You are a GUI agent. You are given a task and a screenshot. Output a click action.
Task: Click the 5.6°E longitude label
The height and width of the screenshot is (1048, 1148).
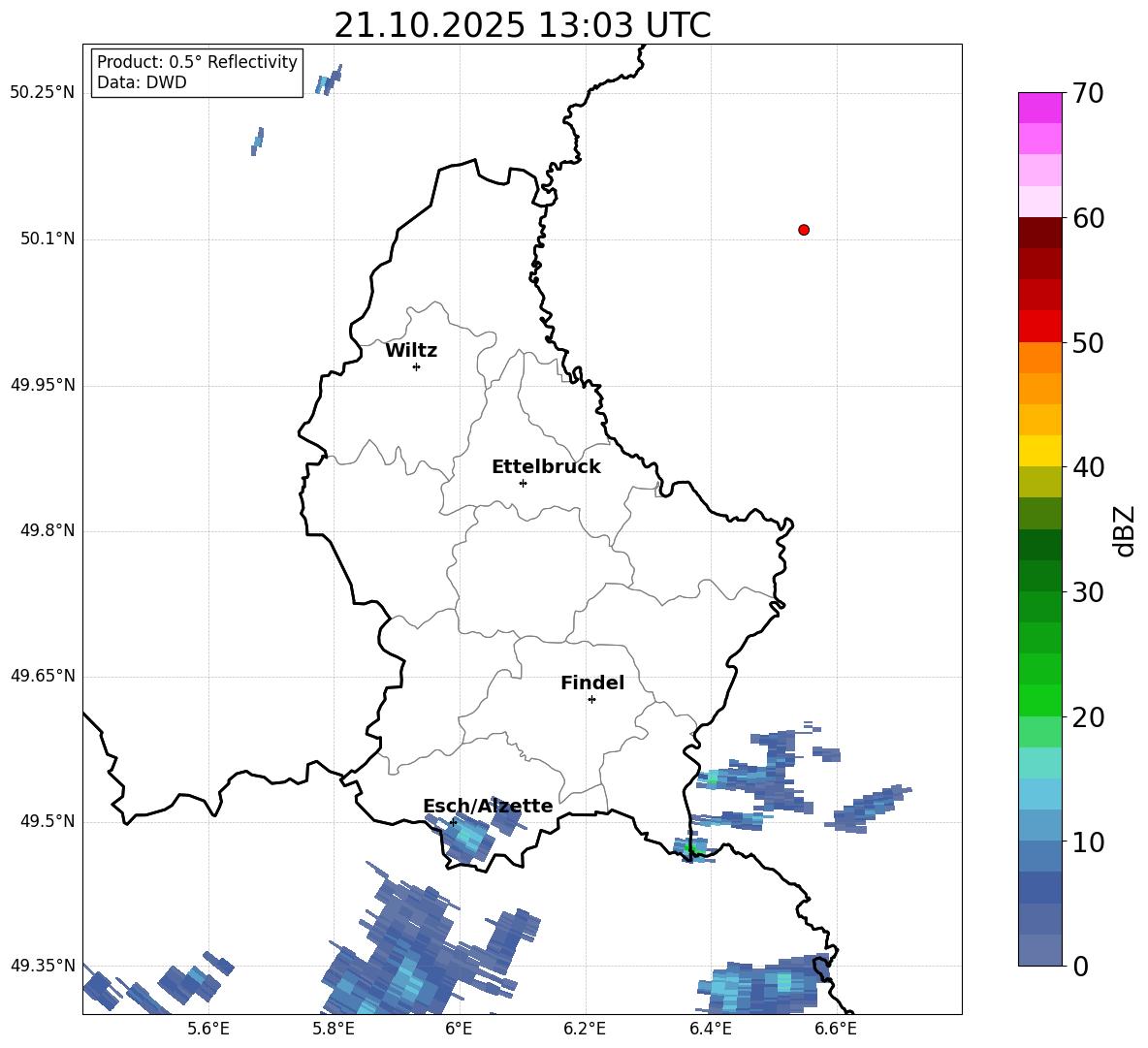208,1029
